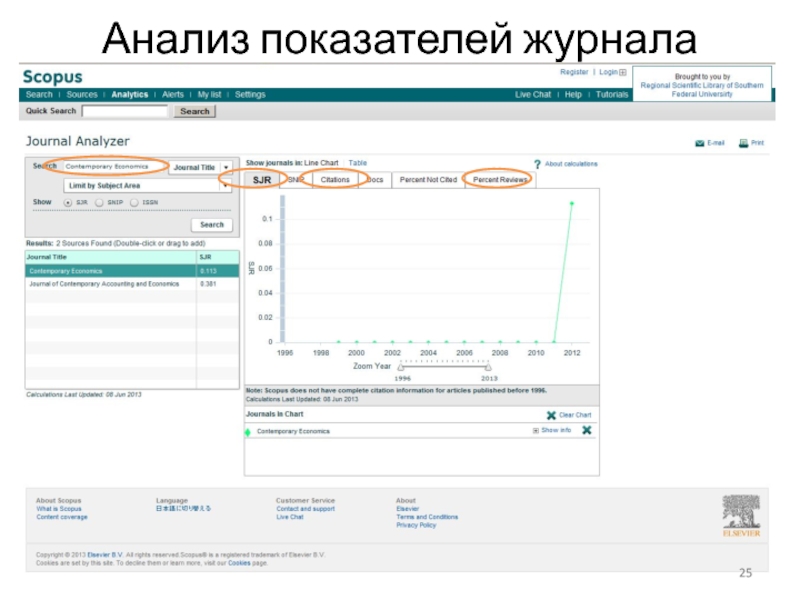Image resolution: width=800 pixels, height=600 pixels.
Task: Click the Japanese language switch link
Action: point(183,509)
